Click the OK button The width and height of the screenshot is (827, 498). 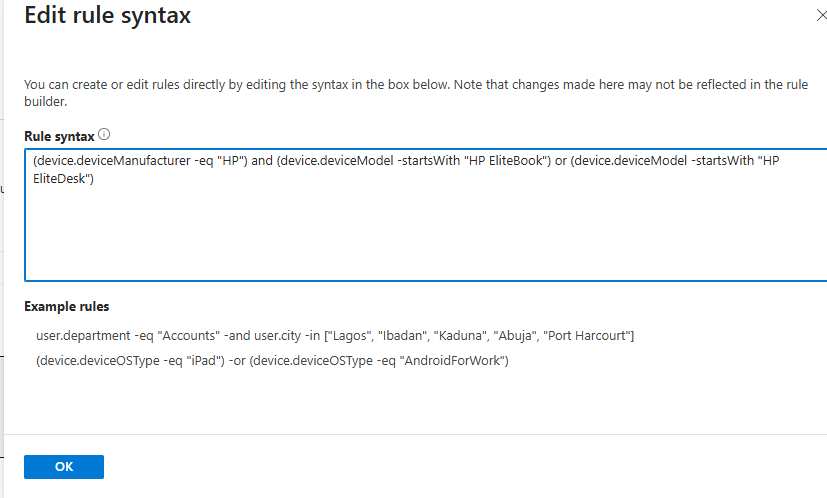64,466
